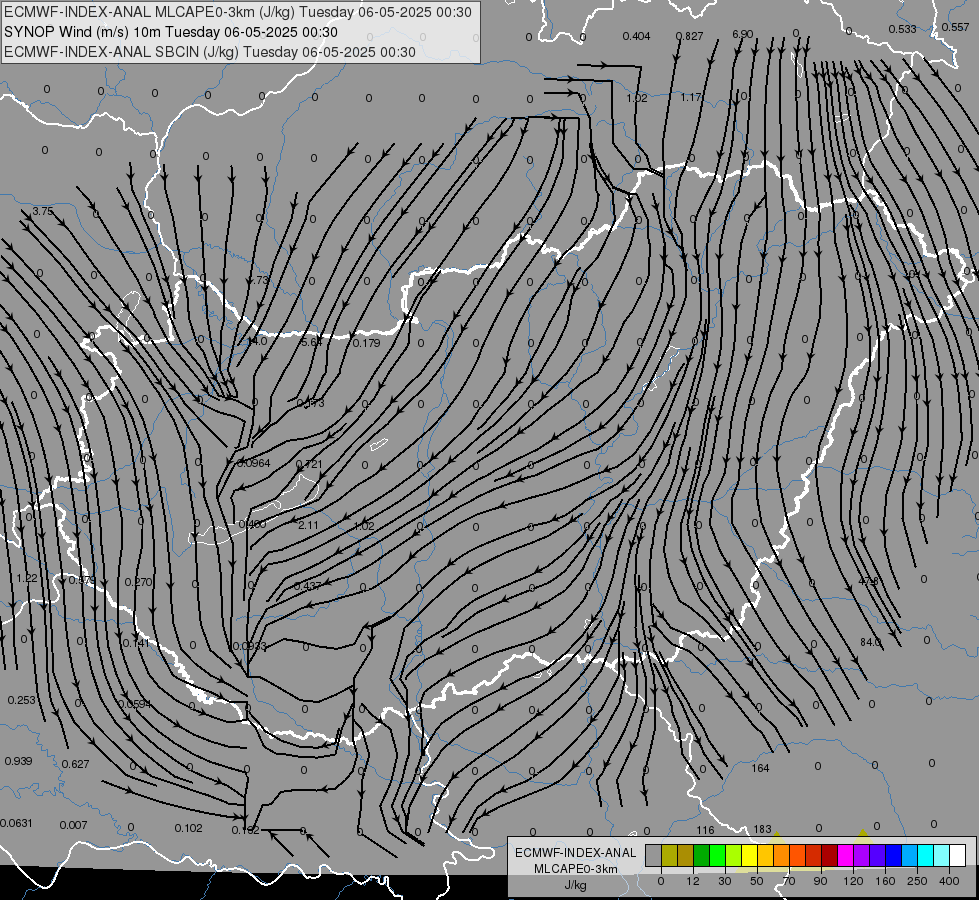Image resolution: width=979 pixels, height=900 pixels.
Task: Click the 0.721 map value
Action: click(x=309, y=463)
